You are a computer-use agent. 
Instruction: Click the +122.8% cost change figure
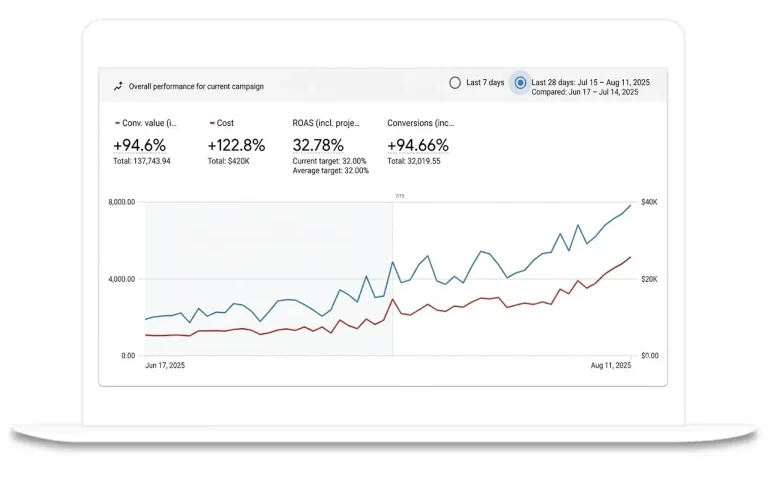tap(237, 145)
